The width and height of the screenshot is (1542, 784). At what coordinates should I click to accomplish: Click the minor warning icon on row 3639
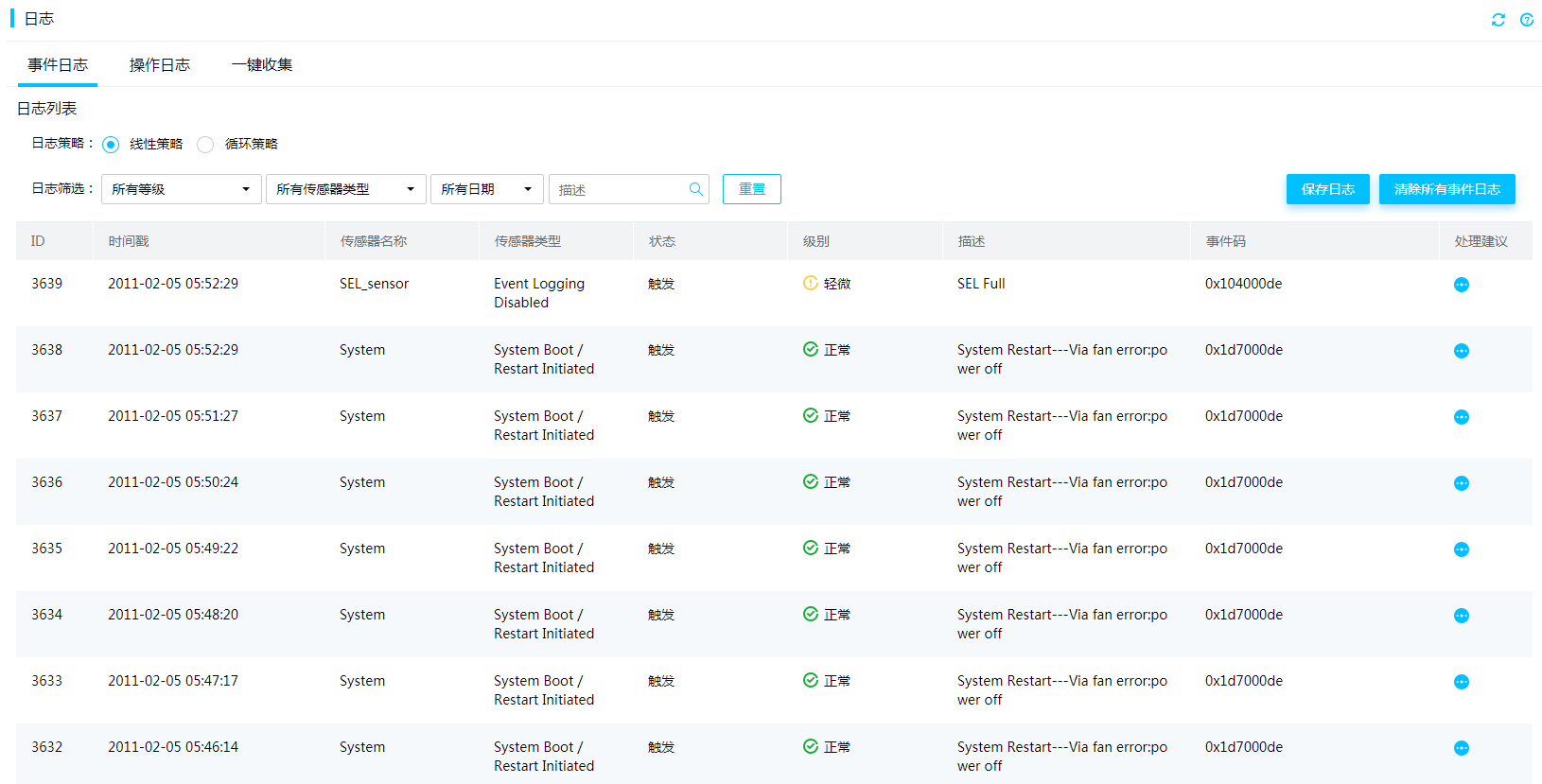click(x=811, y=283)
